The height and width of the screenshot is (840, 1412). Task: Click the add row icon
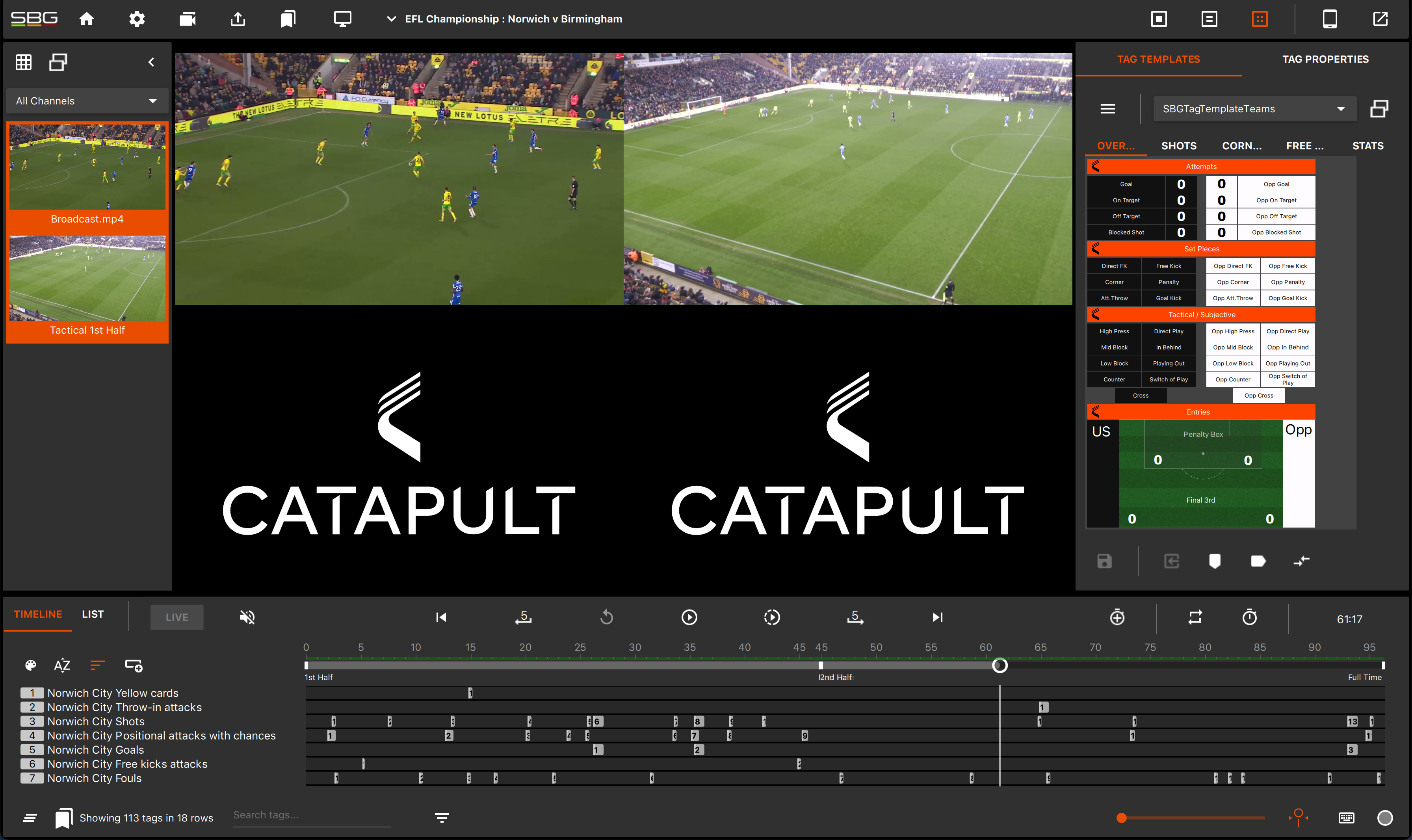(x=134, y=665)
